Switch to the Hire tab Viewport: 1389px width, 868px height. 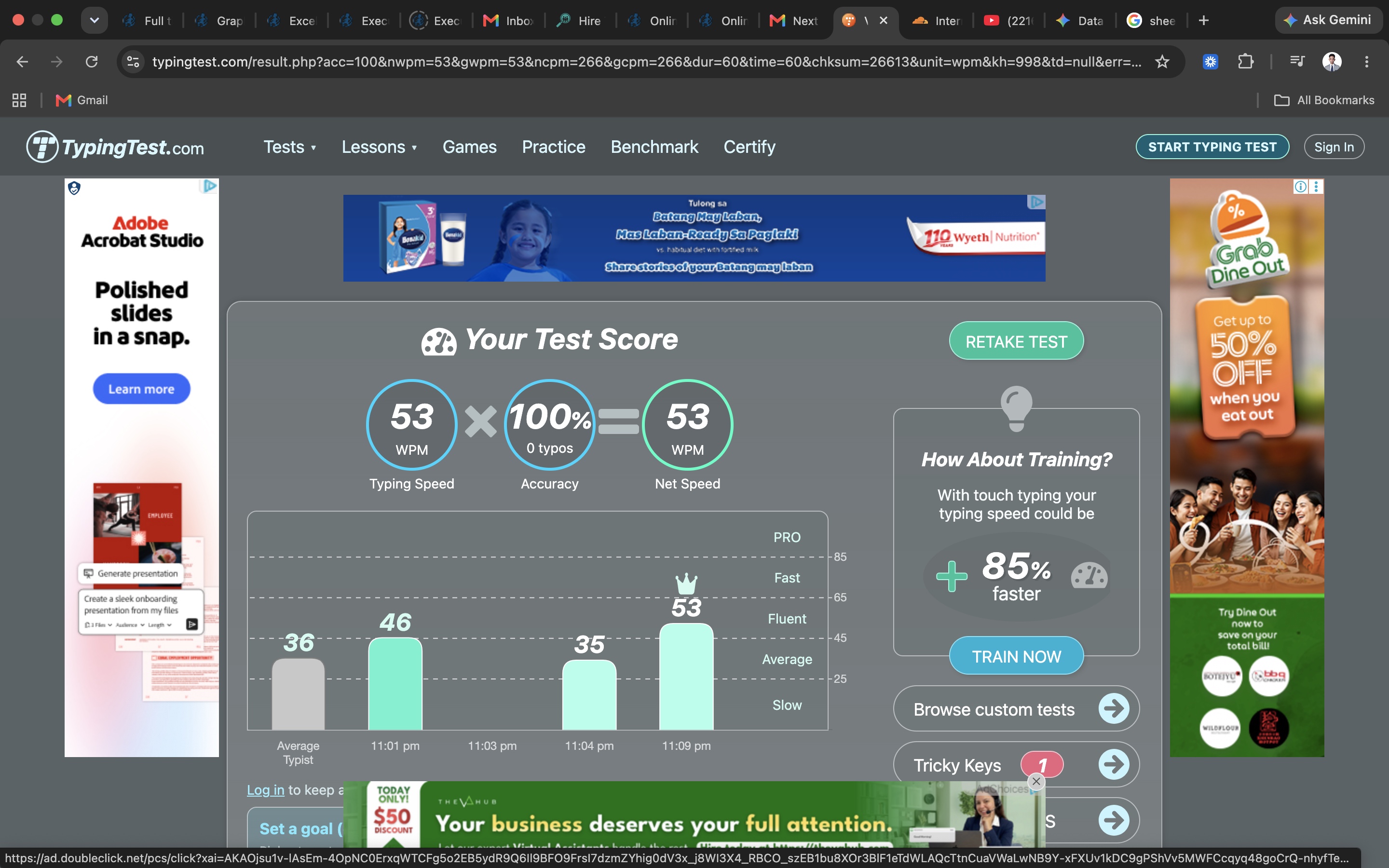pos(580,21)
